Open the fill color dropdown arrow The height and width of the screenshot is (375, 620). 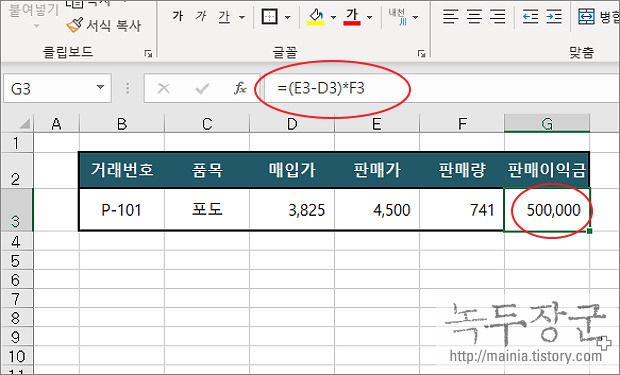click(333, 17)
